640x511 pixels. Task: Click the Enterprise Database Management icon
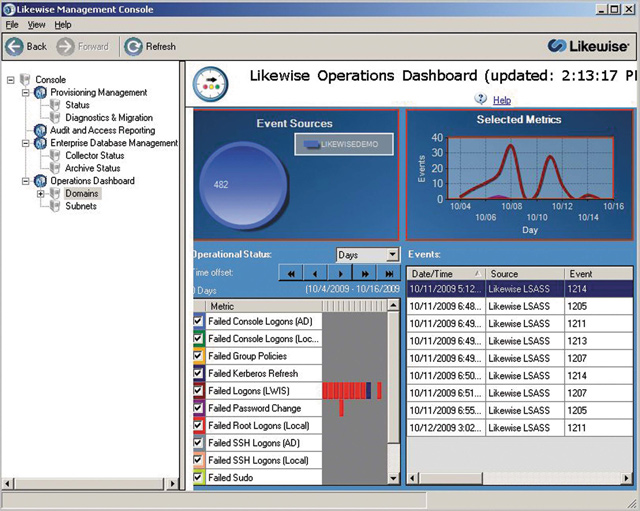tap(40, 143)
